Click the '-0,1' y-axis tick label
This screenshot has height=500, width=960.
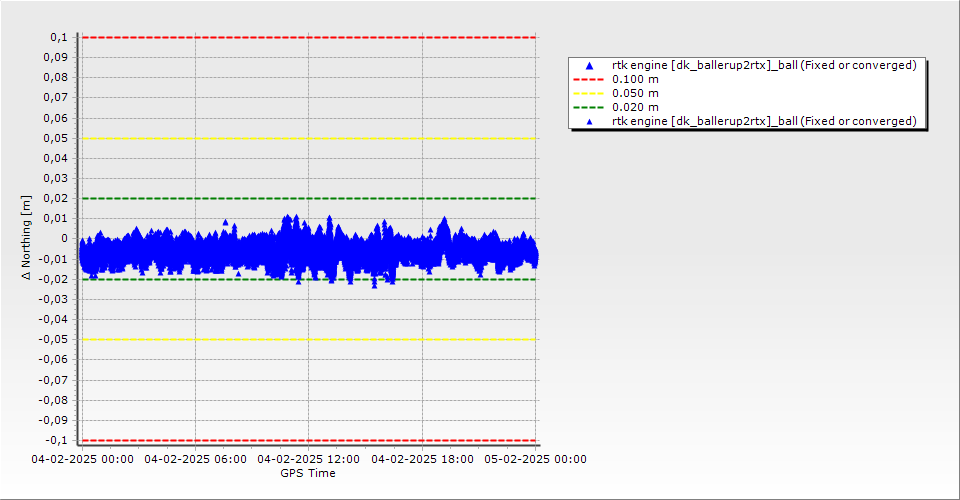[57, 441]
